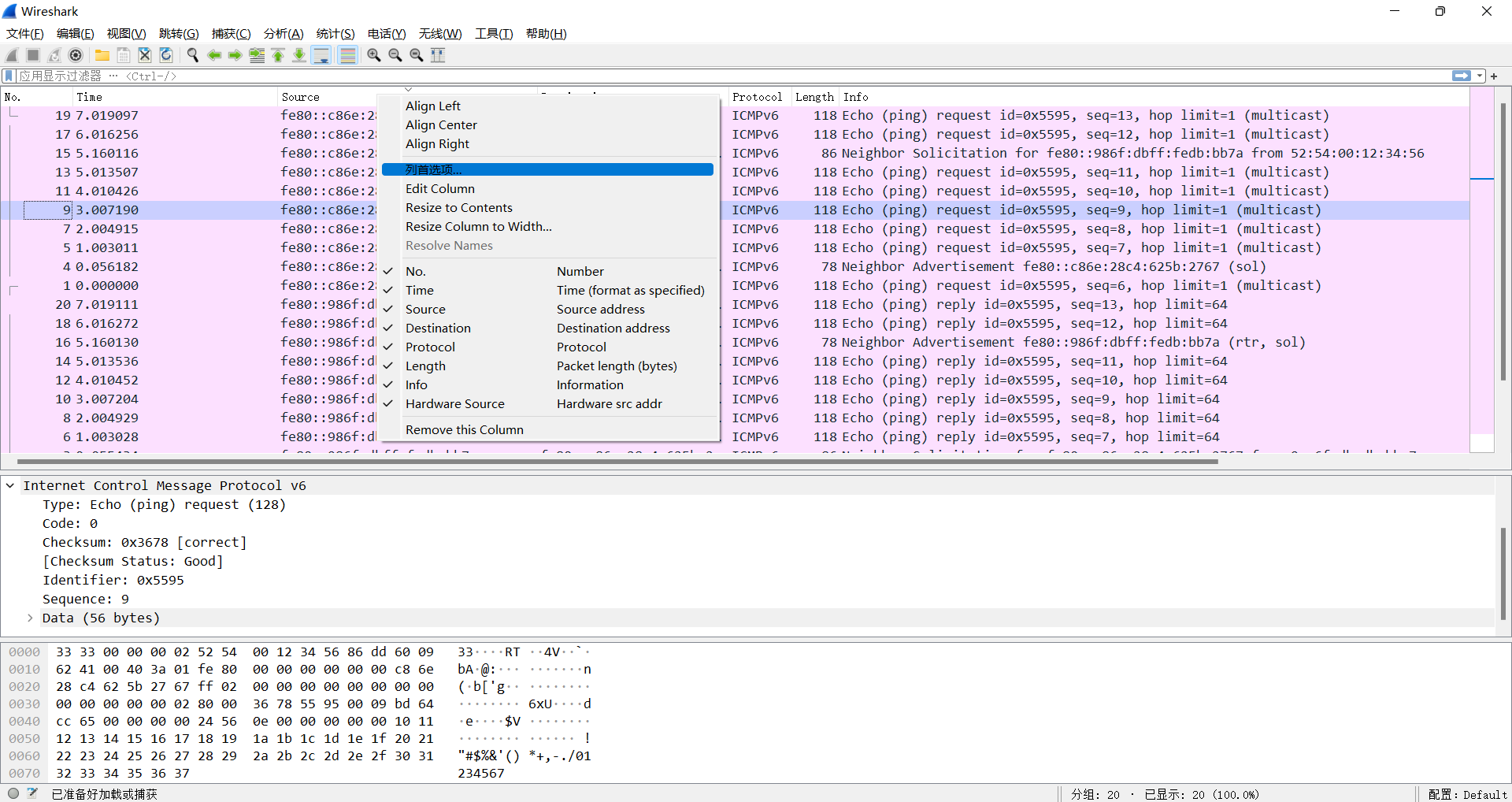This screenshot has width=1512, height=802.
Task: Open the 捕获(C) menu
Action: (231, 33)
